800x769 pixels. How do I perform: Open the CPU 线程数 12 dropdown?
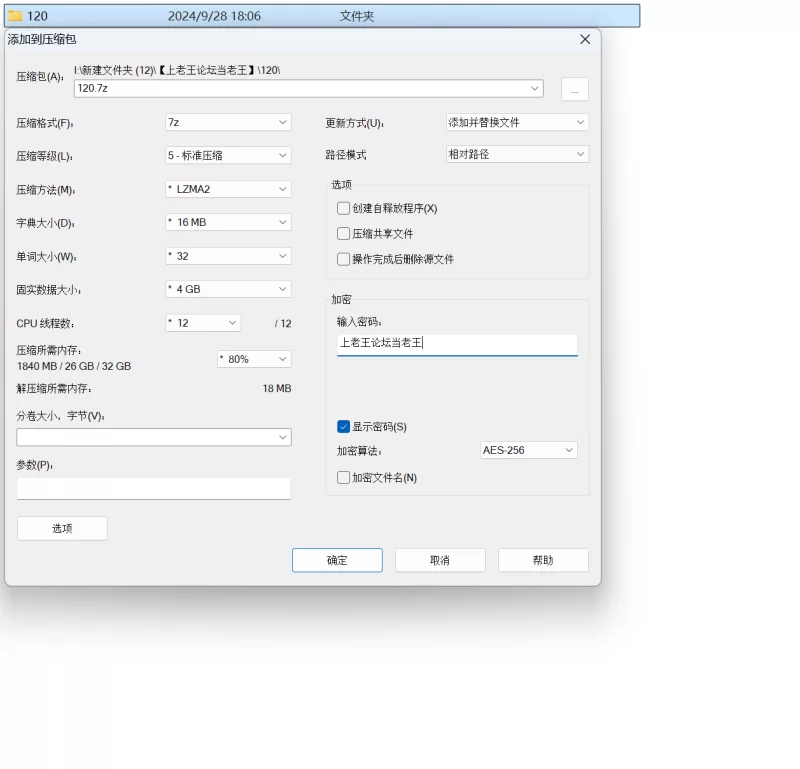[x=203, y=323]
